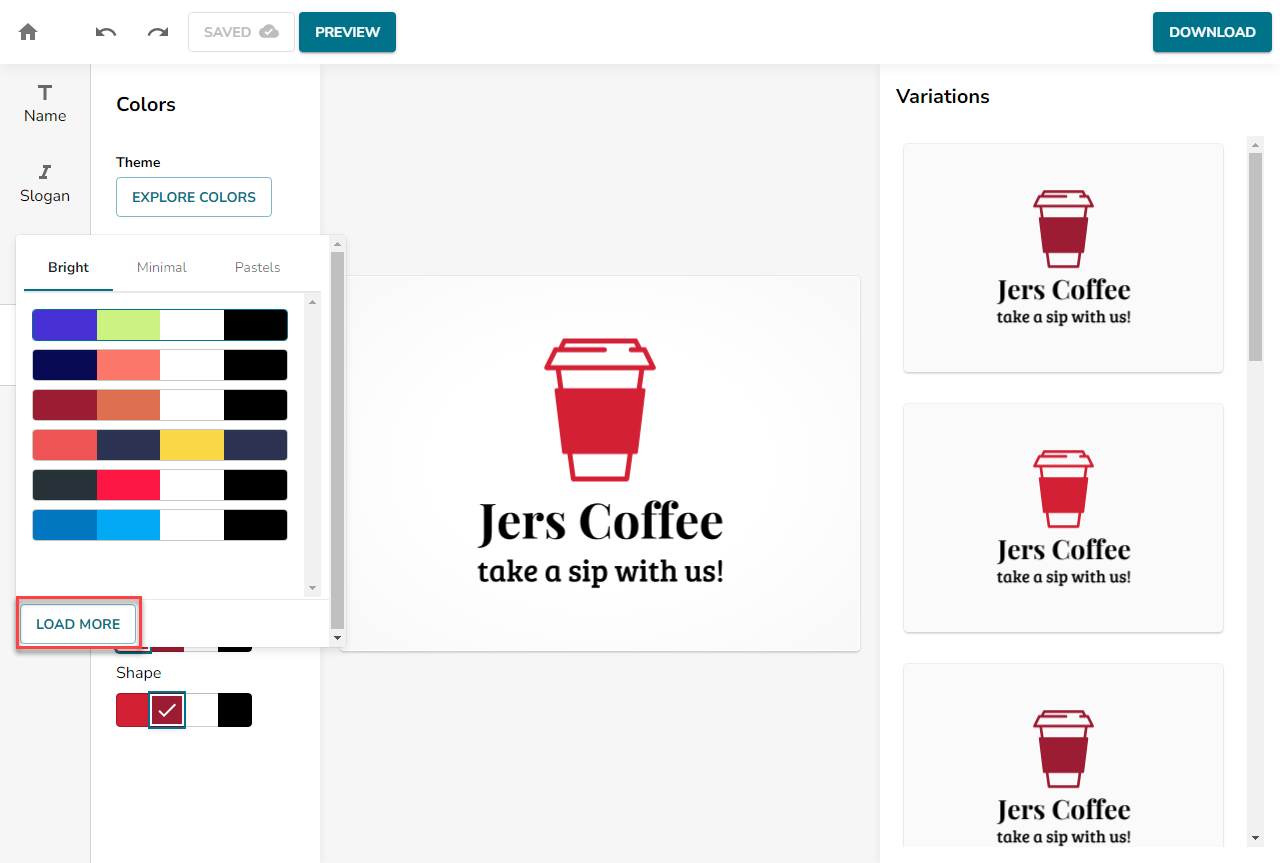Viewport: 1280px width, 863px height.
Task: Pick the black Shape color swatch
Action: 235,710
